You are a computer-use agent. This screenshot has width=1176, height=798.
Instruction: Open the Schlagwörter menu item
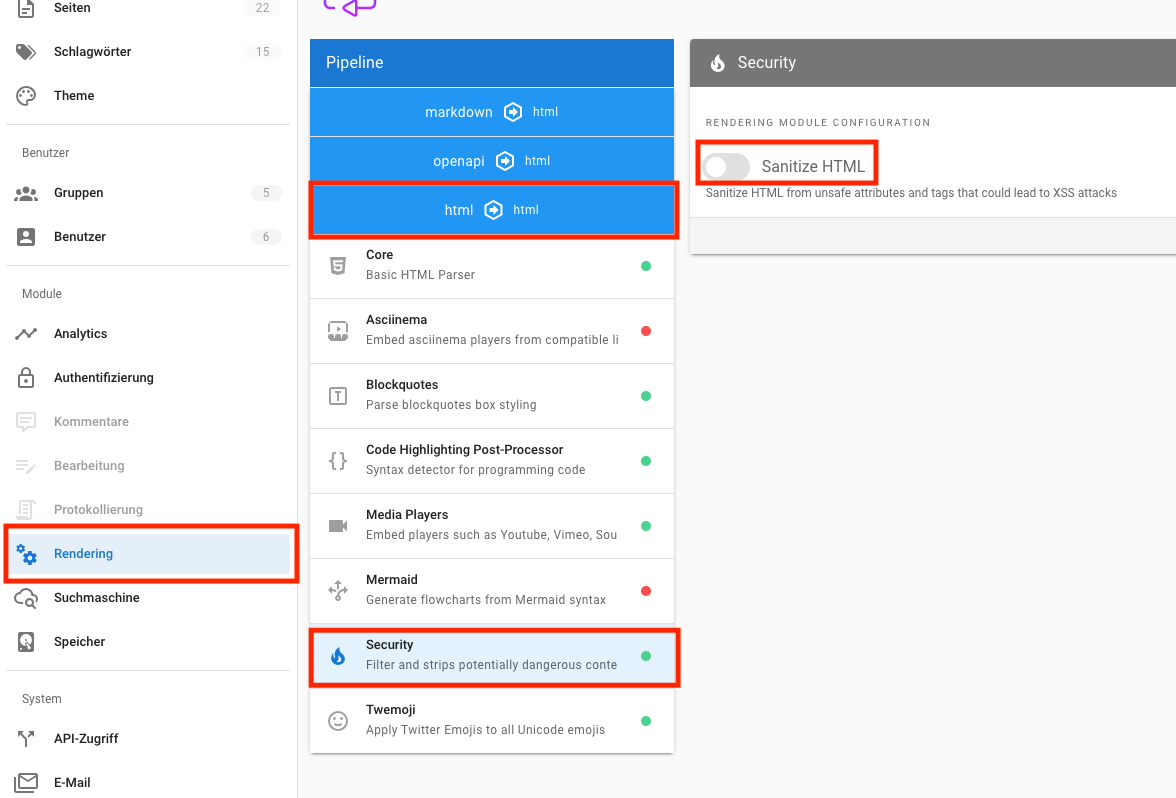pyautogui.click(x=148, y=52)
